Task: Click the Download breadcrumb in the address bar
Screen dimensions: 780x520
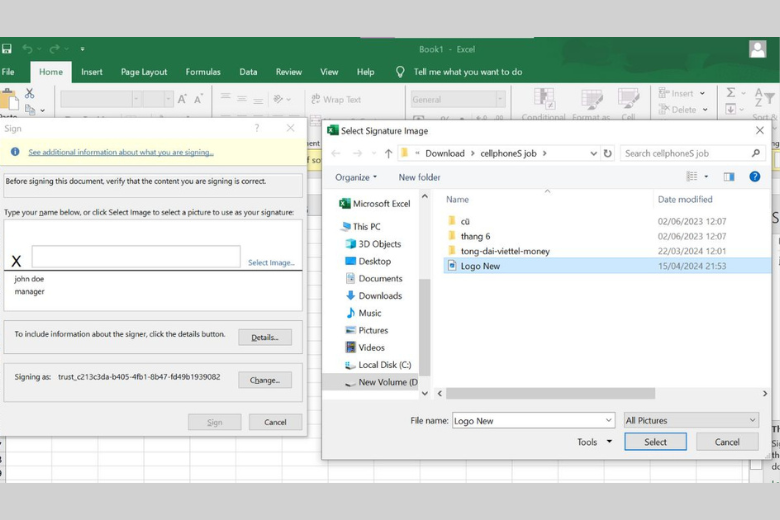Action: click(445, 153)
